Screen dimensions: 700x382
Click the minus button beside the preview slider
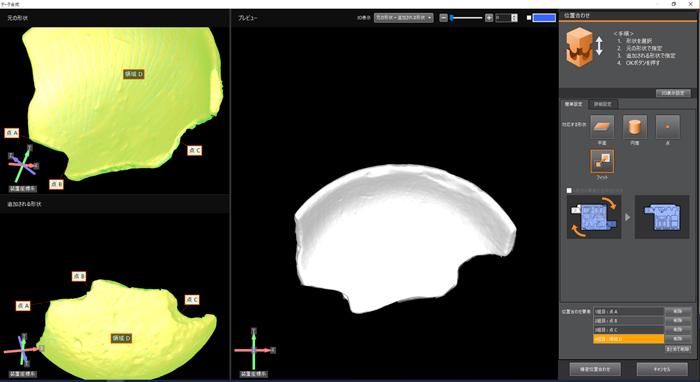click(443, 18)
